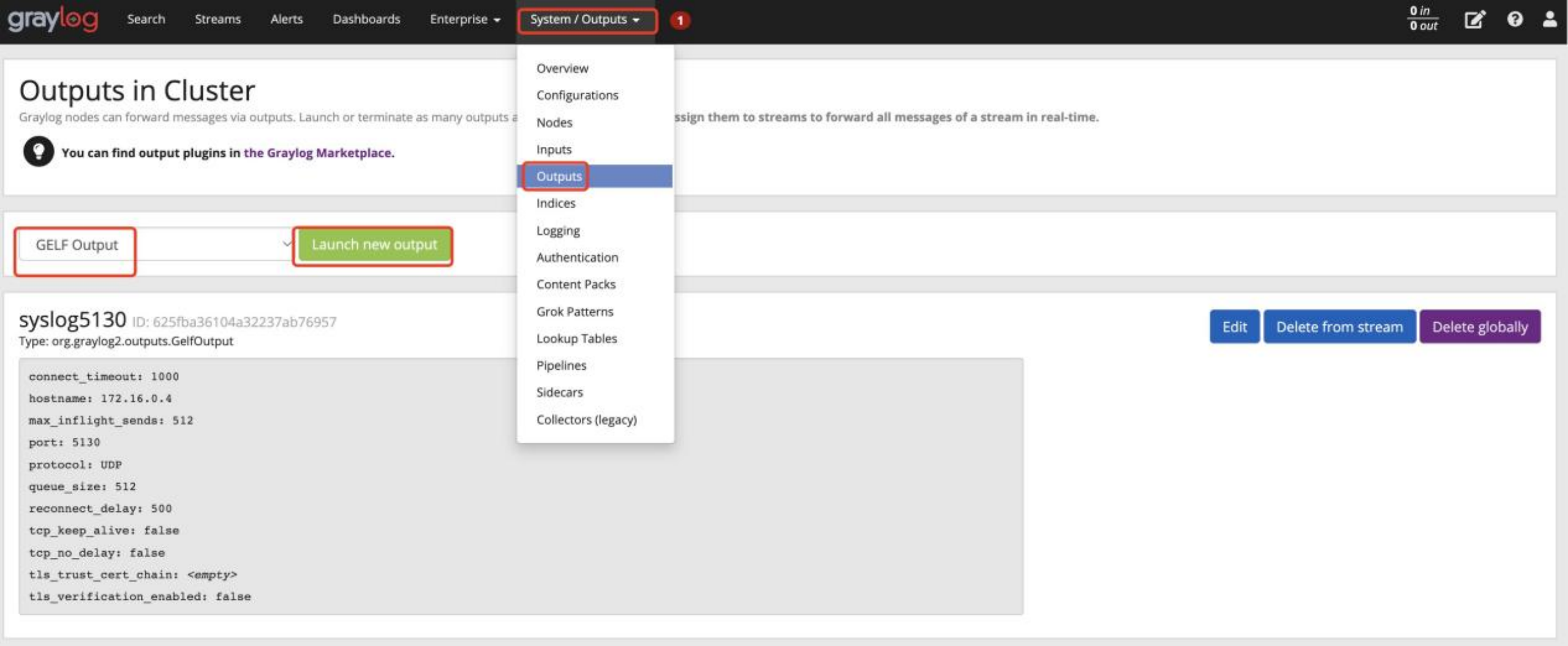Click Launch new output button
1568x646 pixels.
coord(374,245)
